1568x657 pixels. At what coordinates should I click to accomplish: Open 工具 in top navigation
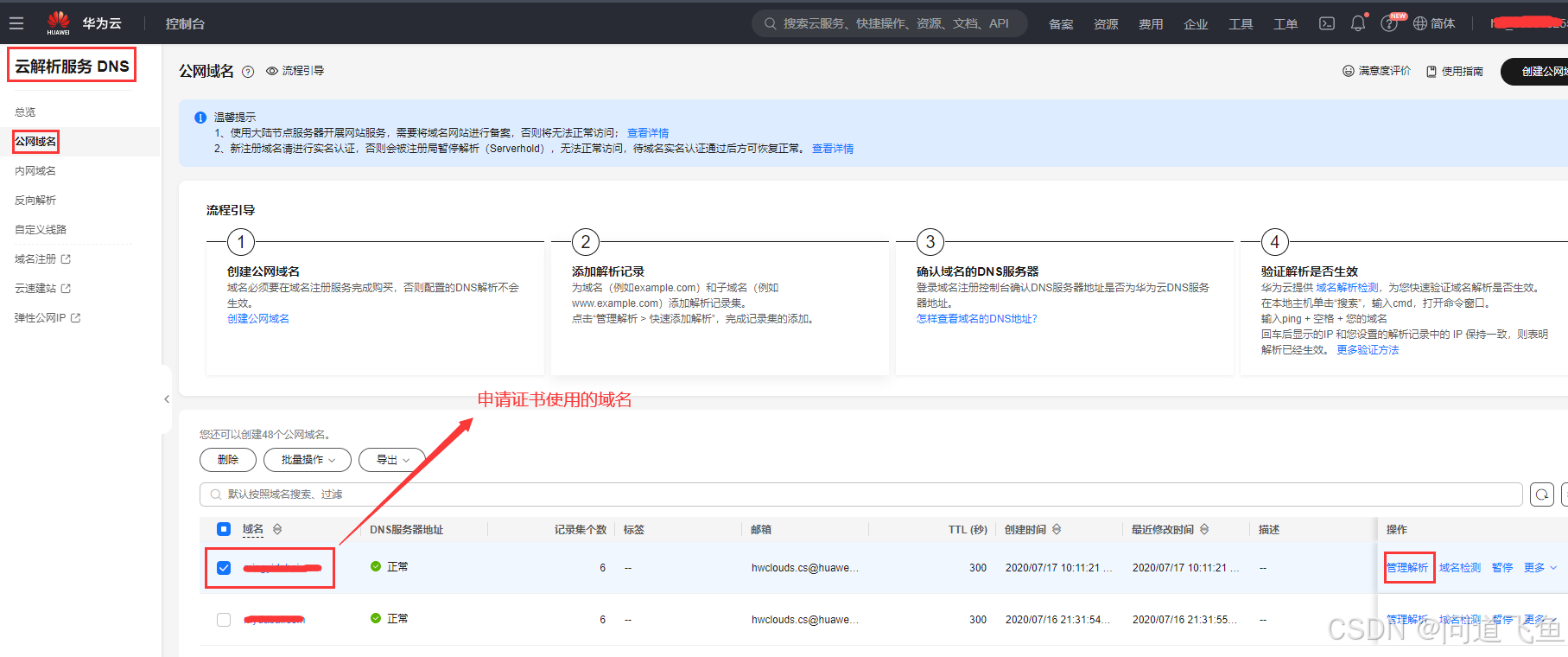[1241, 24]
